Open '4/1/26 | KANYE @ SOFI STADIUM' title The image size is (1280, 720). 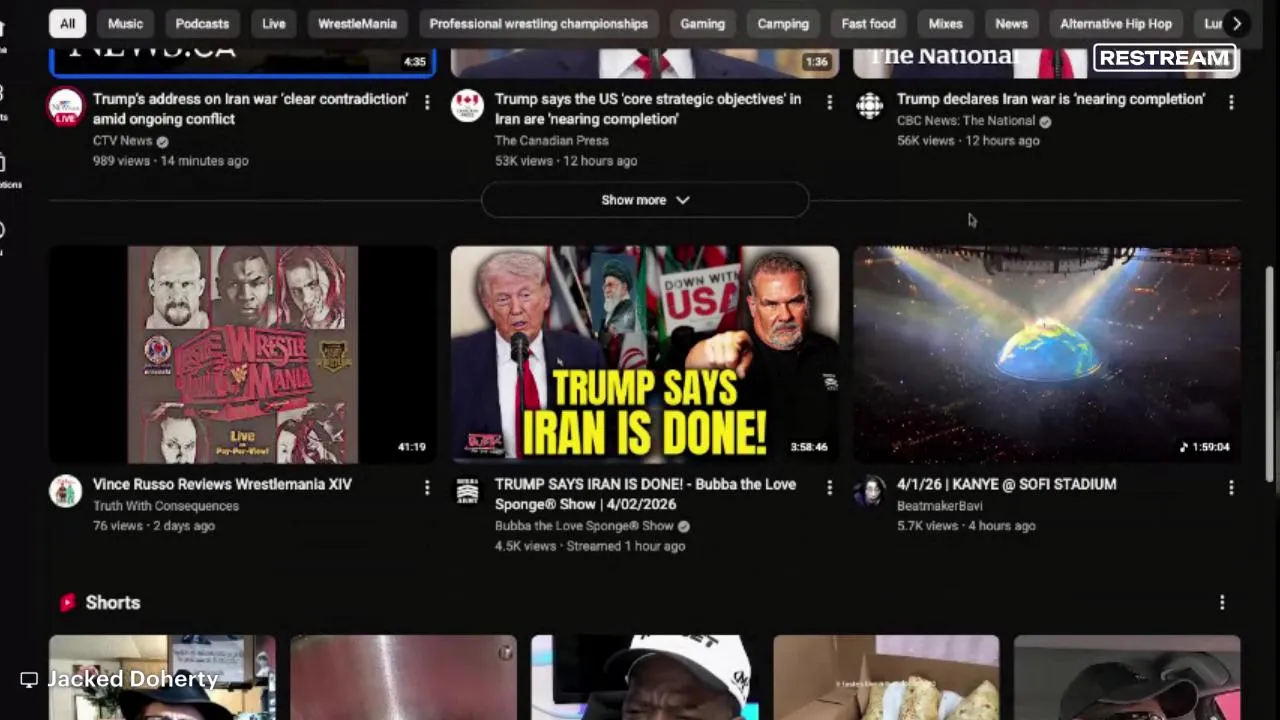point(1006,484)
